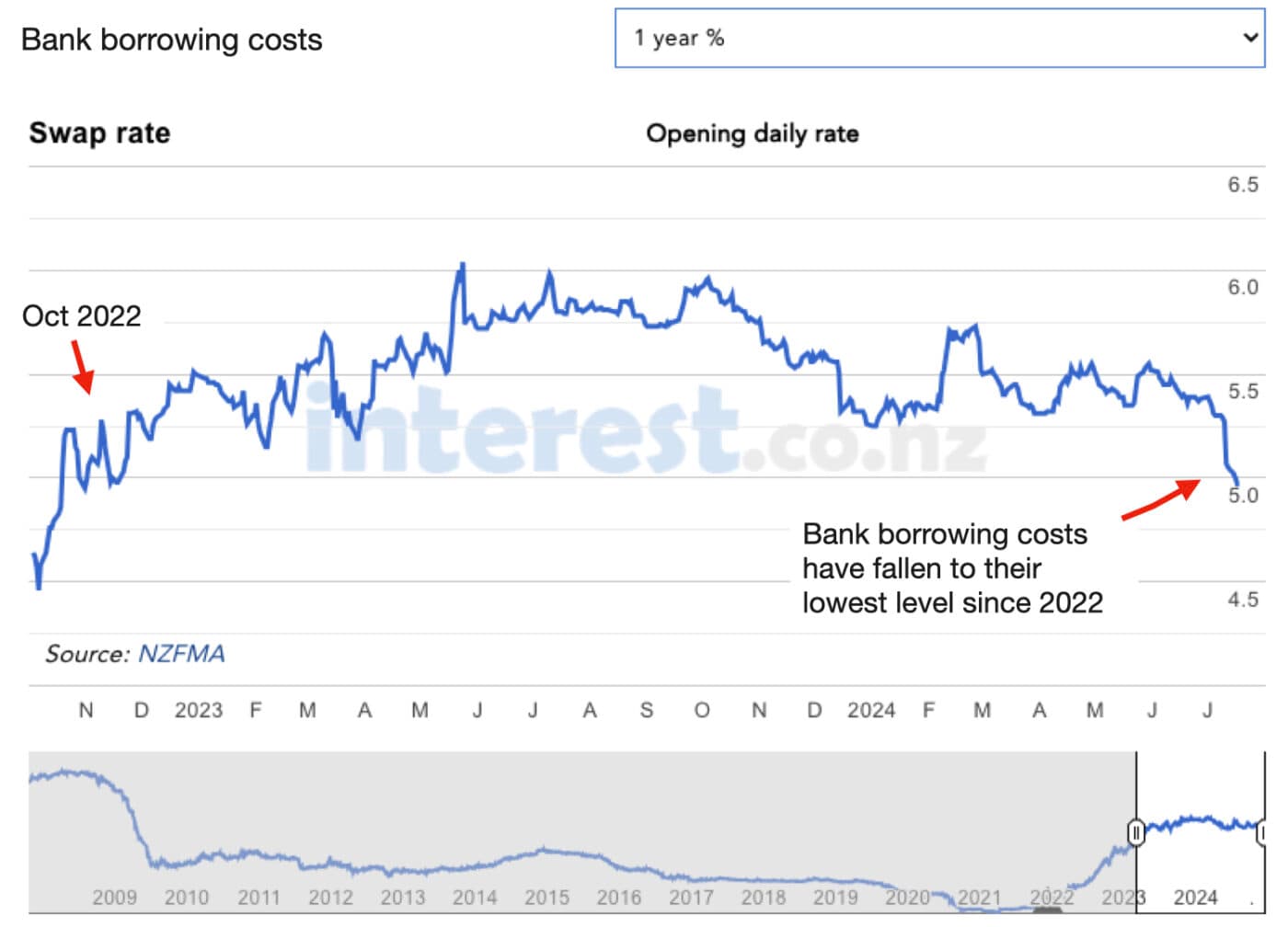Click 2024 in the highlighted overview range
The width and height of the screenshot is (1288, 927).
(x=1195, y=897)
